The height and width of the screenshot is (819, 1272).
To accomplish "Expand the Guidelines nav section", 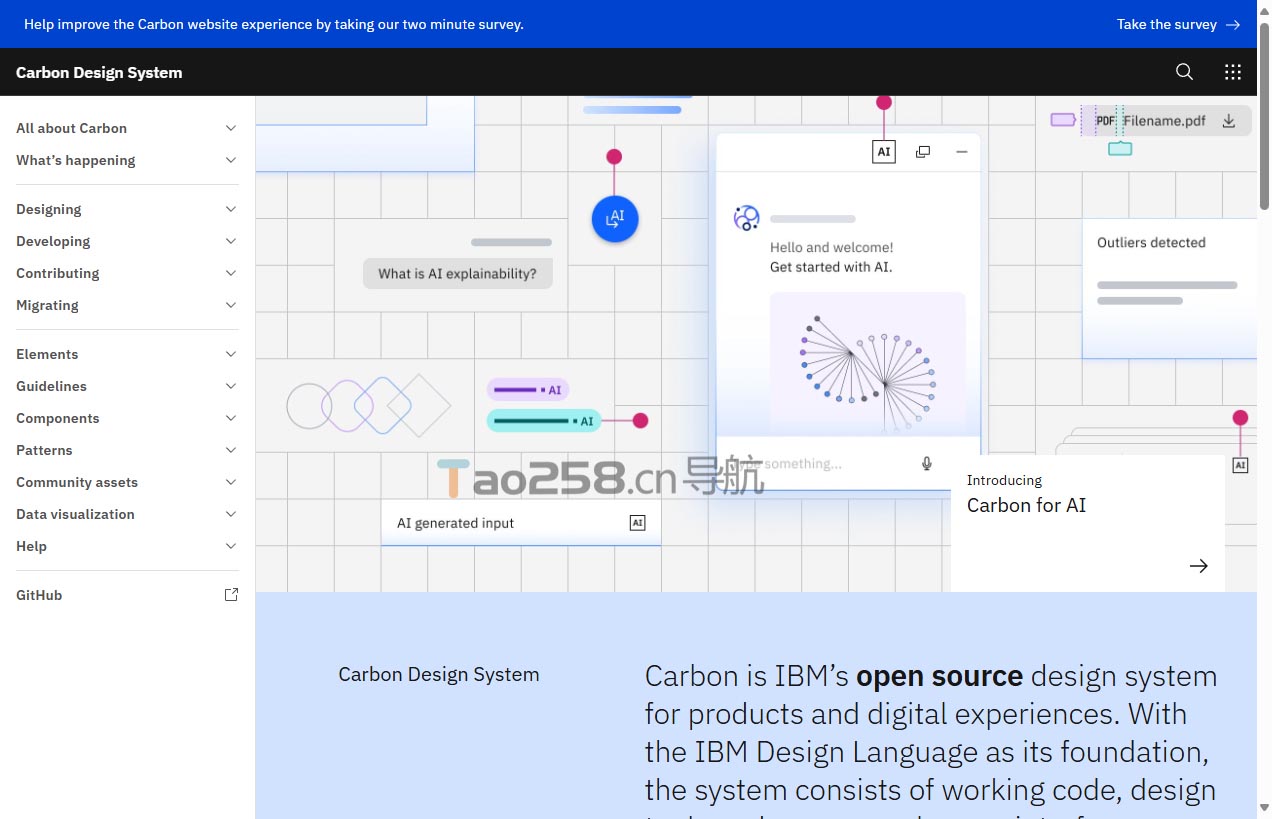I will pyautogui.click(x=127, y=386).
